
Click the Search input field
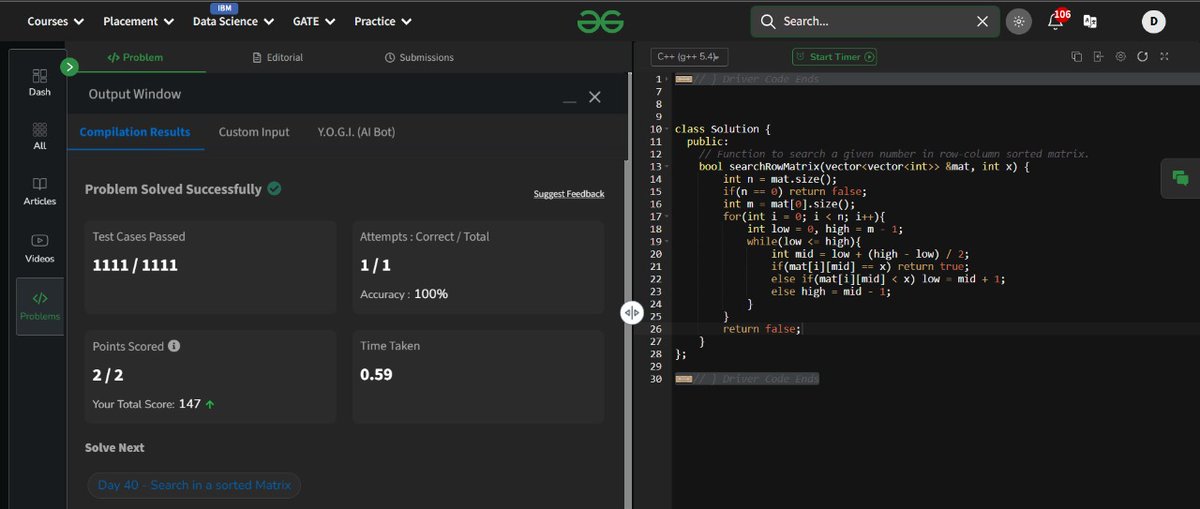coord(875,21)
